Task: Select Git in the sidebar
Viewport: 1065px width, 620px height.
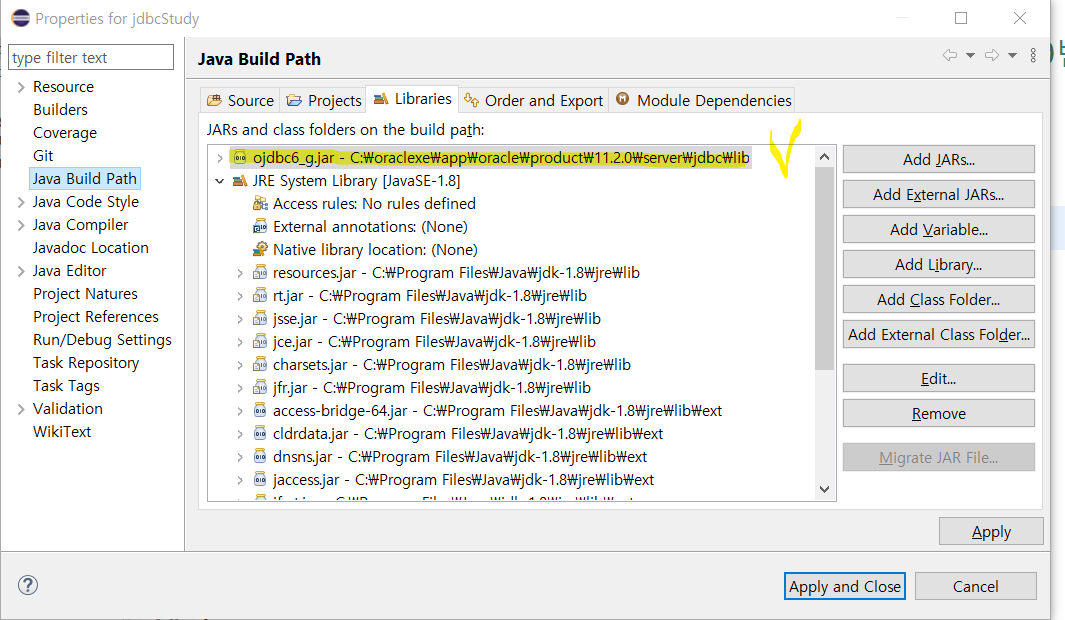Action: (x=43, y=156)
